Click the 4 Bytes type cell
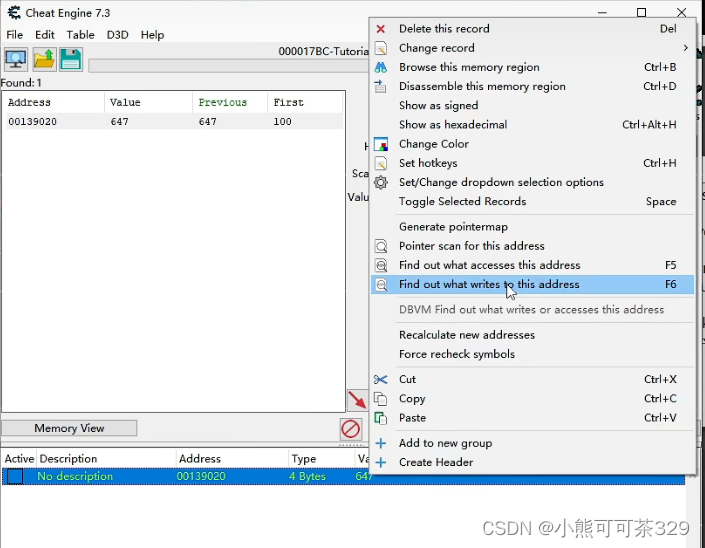The width and height of the screenshot is (705, 548). pos(308,477)
